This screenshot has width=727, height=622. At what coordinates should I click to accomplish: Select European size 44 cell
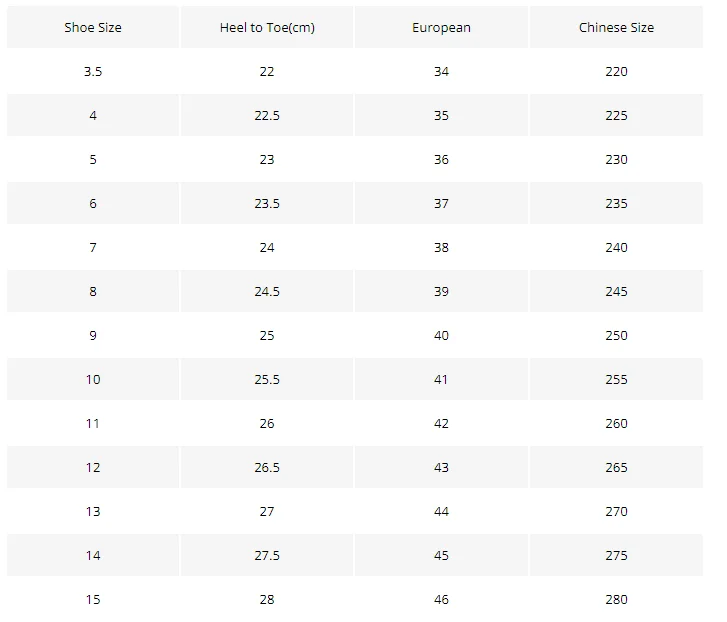point(441,511)
